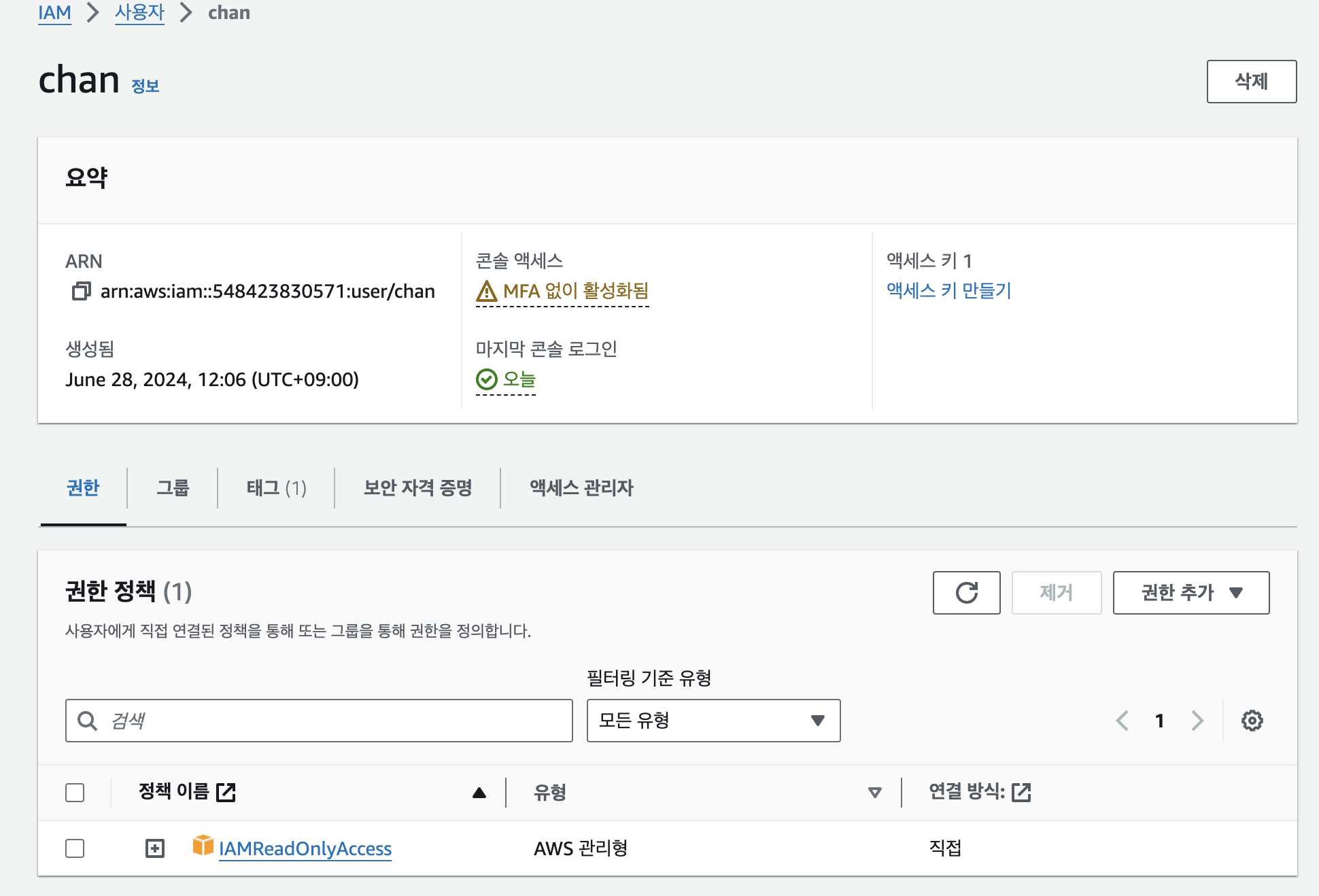Go to previous page arrow in pagination
1319x896 pixels.
click(x=1123, y=721)
